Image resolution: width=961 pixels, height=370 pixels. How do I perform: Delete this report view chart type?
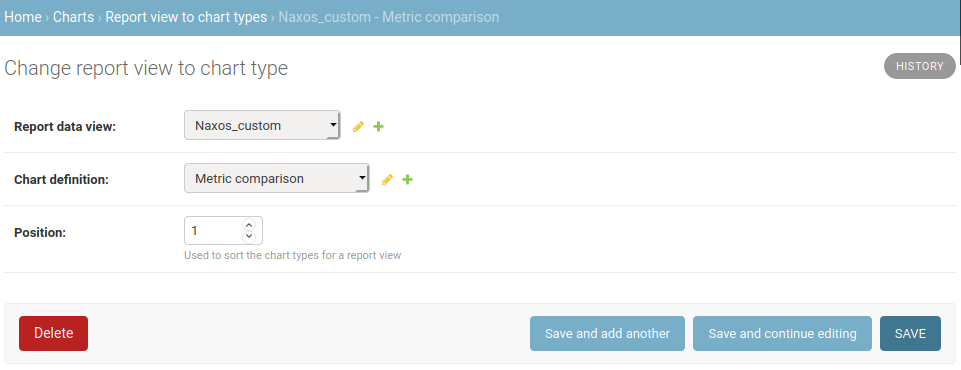(53, 333)
